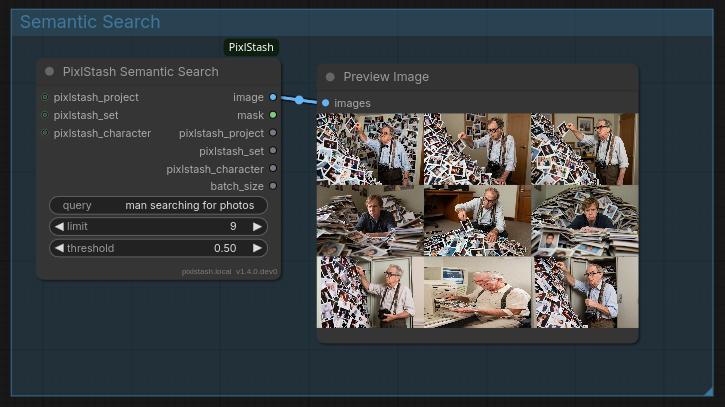This screenshot has height=407, width=725.
Task: Increase the threshold with right arrow
Action: pos(257,248)
